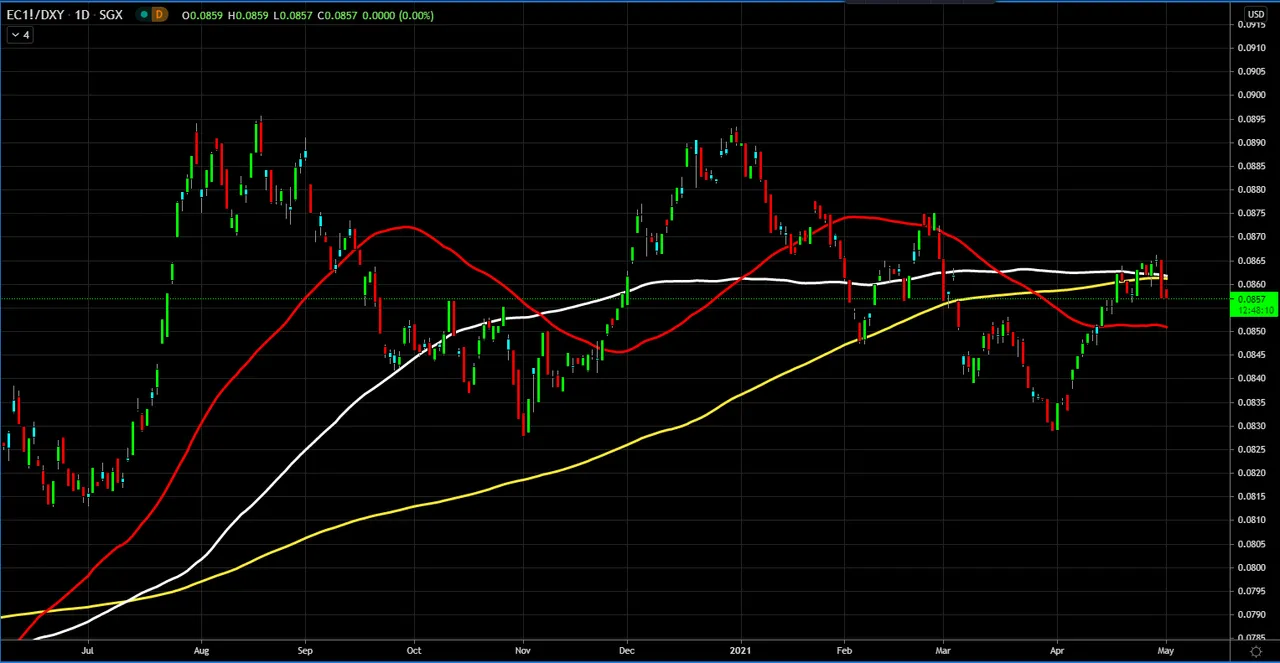Click the Sep label on time axis
Image resolution: width=1280 pixels, height=663 pixels.
tap(305, 650)
